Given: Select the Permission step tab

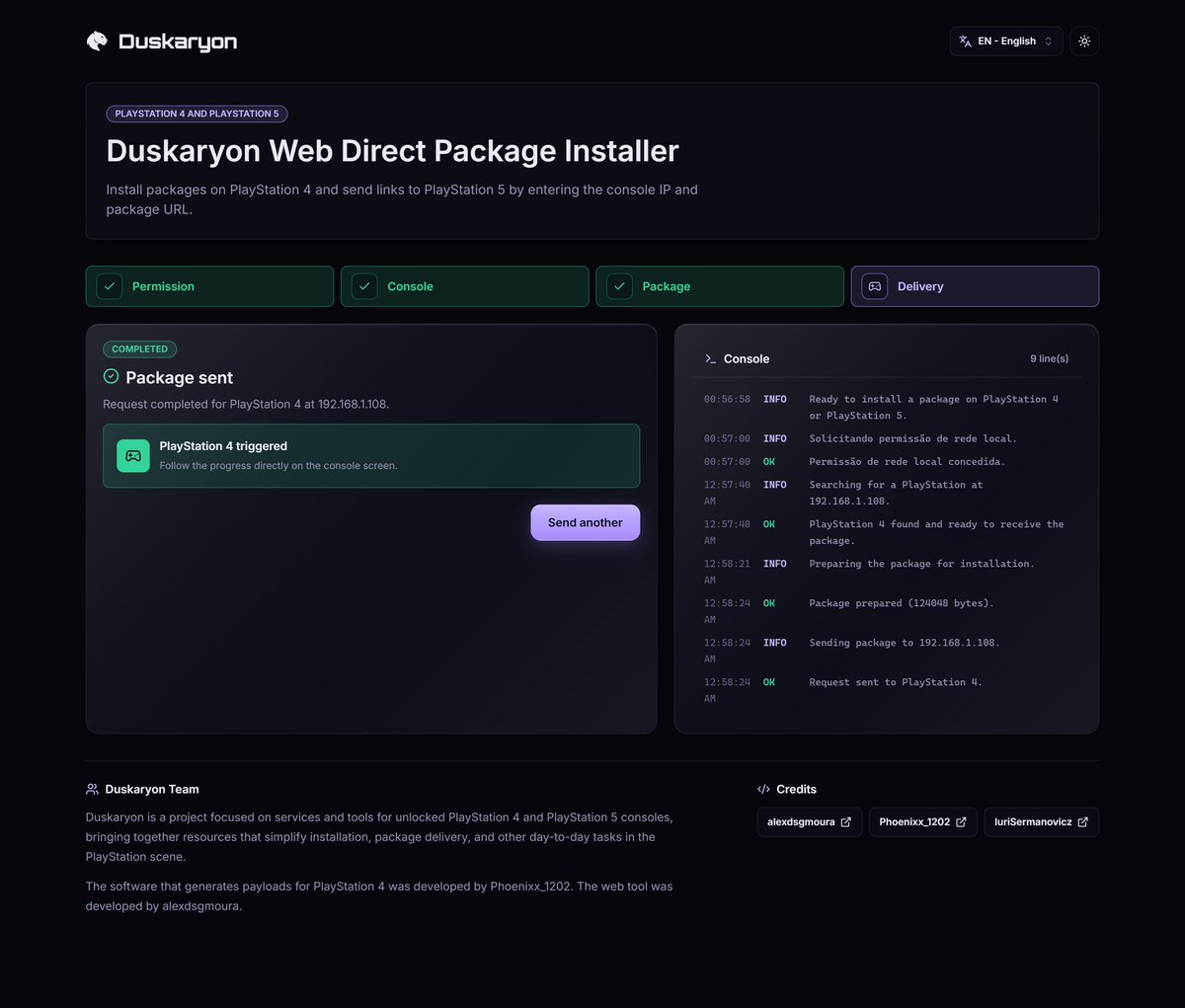Looking at the screenshot, I should pyautogui.click(x=209, y=286).
